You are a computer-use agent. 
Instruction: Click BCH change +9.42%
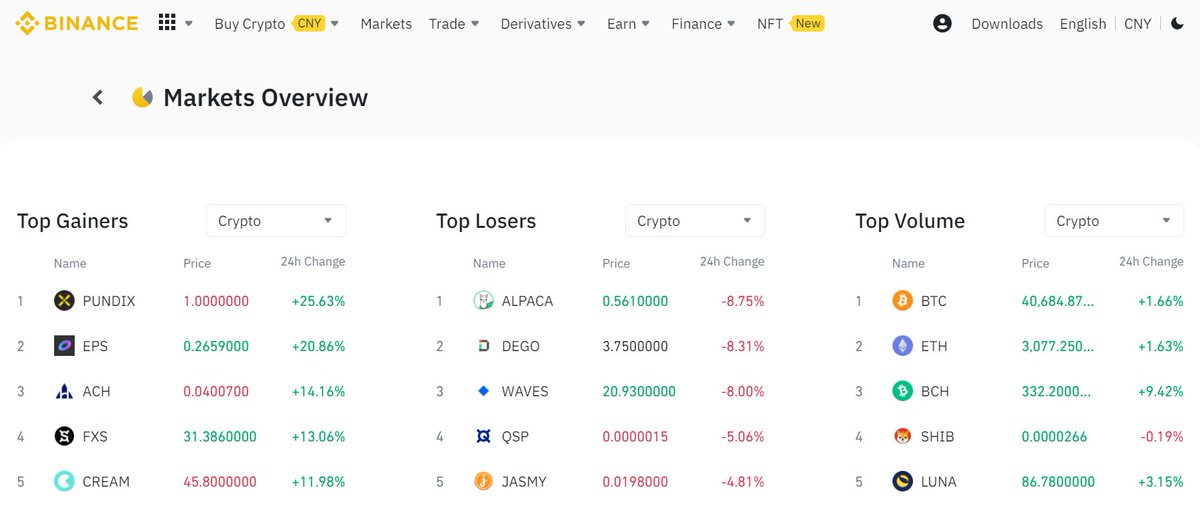(x=1160, y=391)
